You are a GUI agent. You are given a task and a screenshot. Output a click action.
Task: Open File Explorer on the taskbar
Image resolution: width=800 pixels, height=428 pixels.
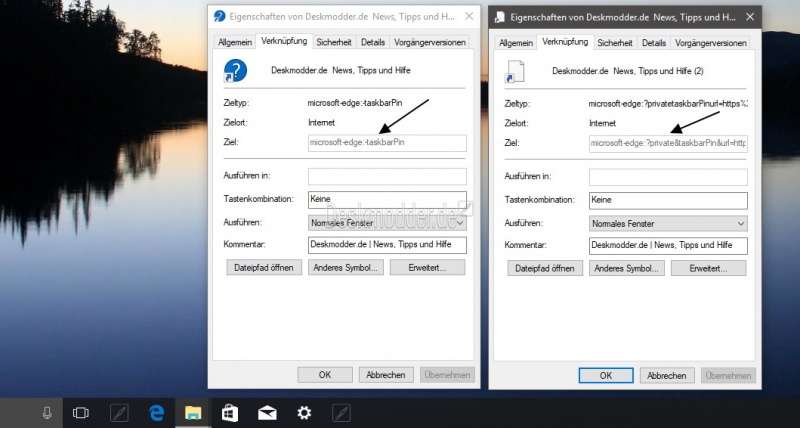tap(193, 413)
